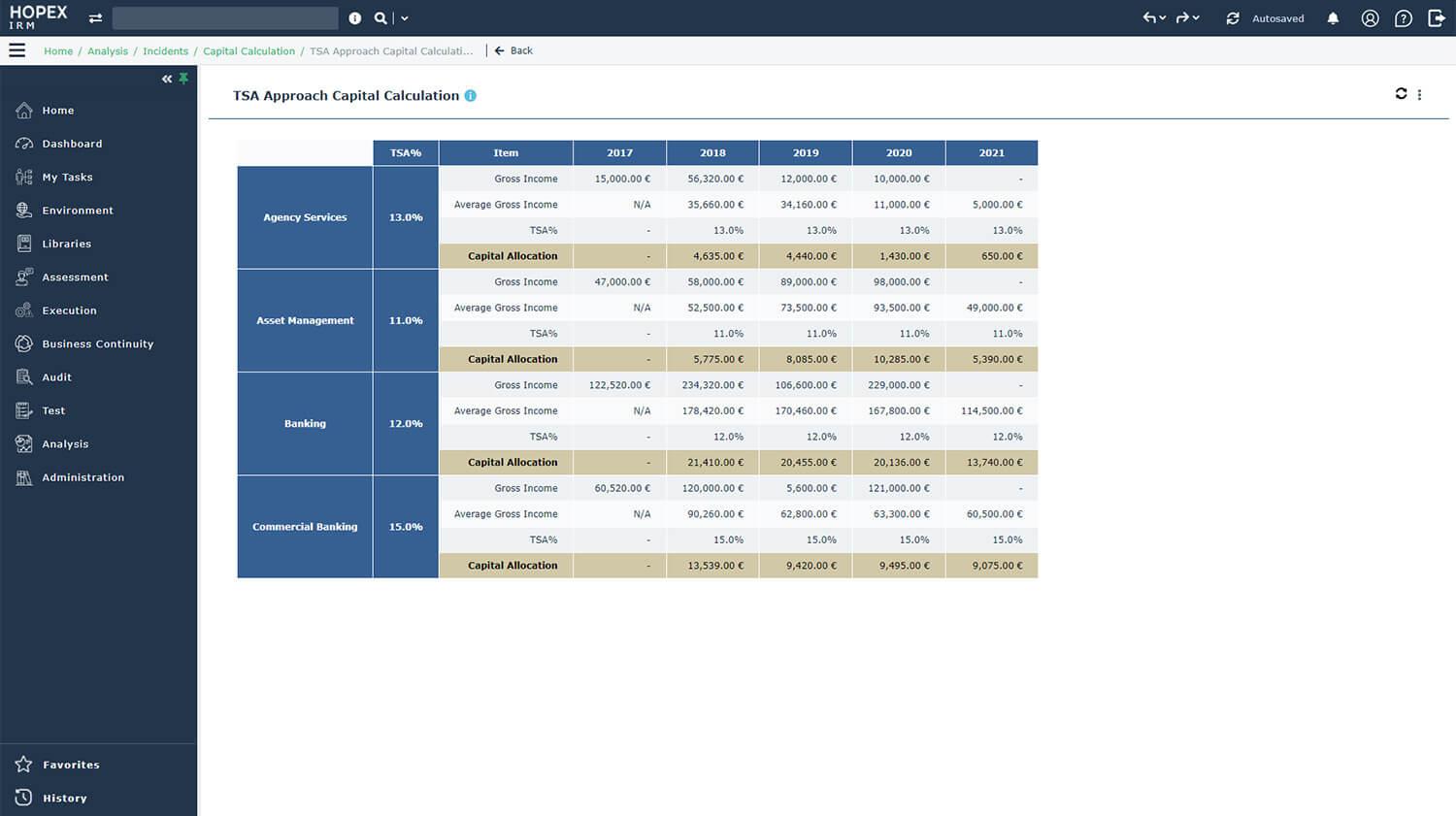Image resolution: width=1456 pixels, height=816 pixels.
Task: Click the 234,320.00 € gross income cell
Action: click(712, 385)
